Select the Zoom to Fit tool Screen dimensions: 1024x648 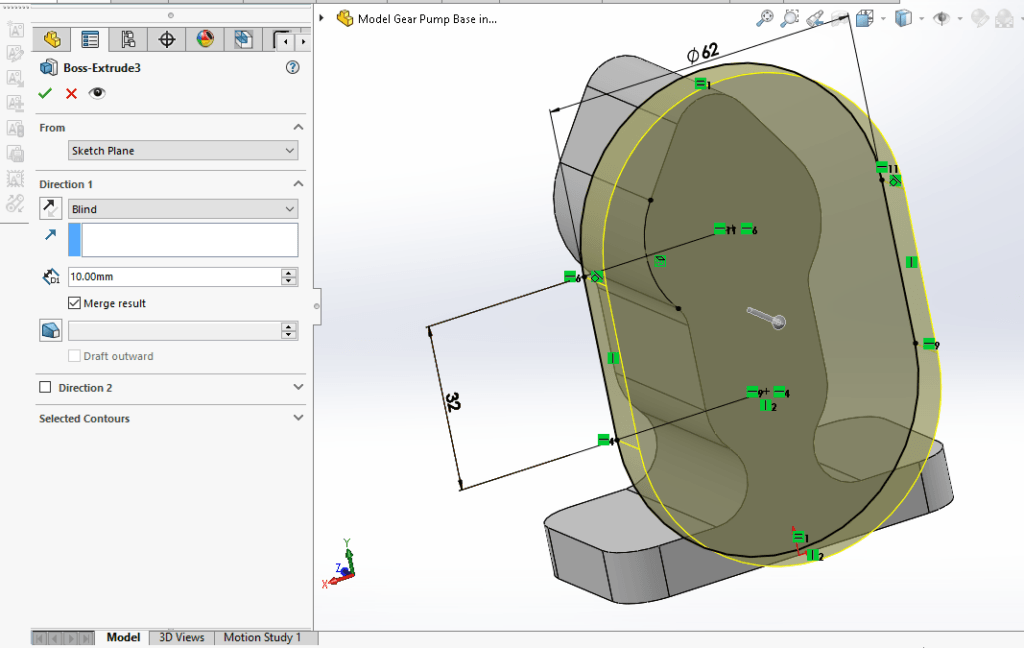click(x=766, y=19)
